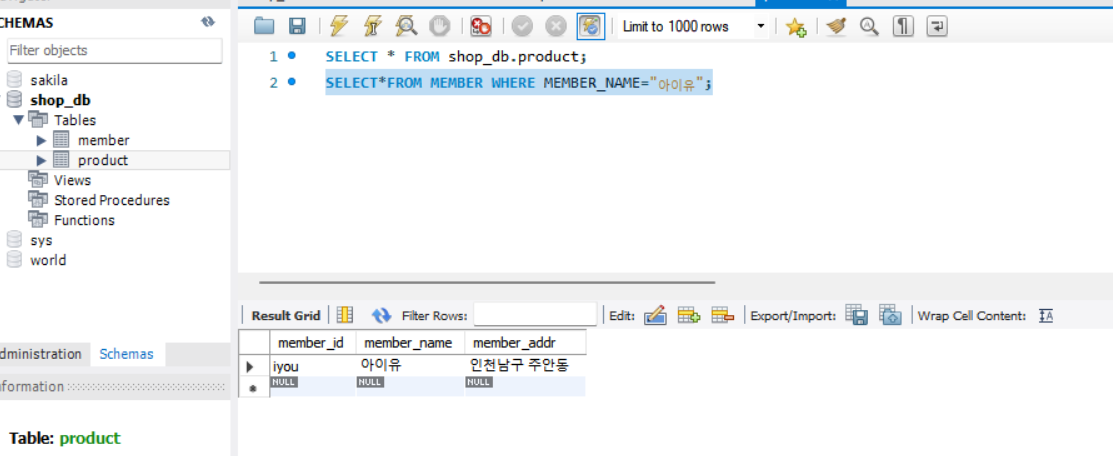1113x456 pixels.
Task: Select the Stored Procedures node
Action: 111,200
